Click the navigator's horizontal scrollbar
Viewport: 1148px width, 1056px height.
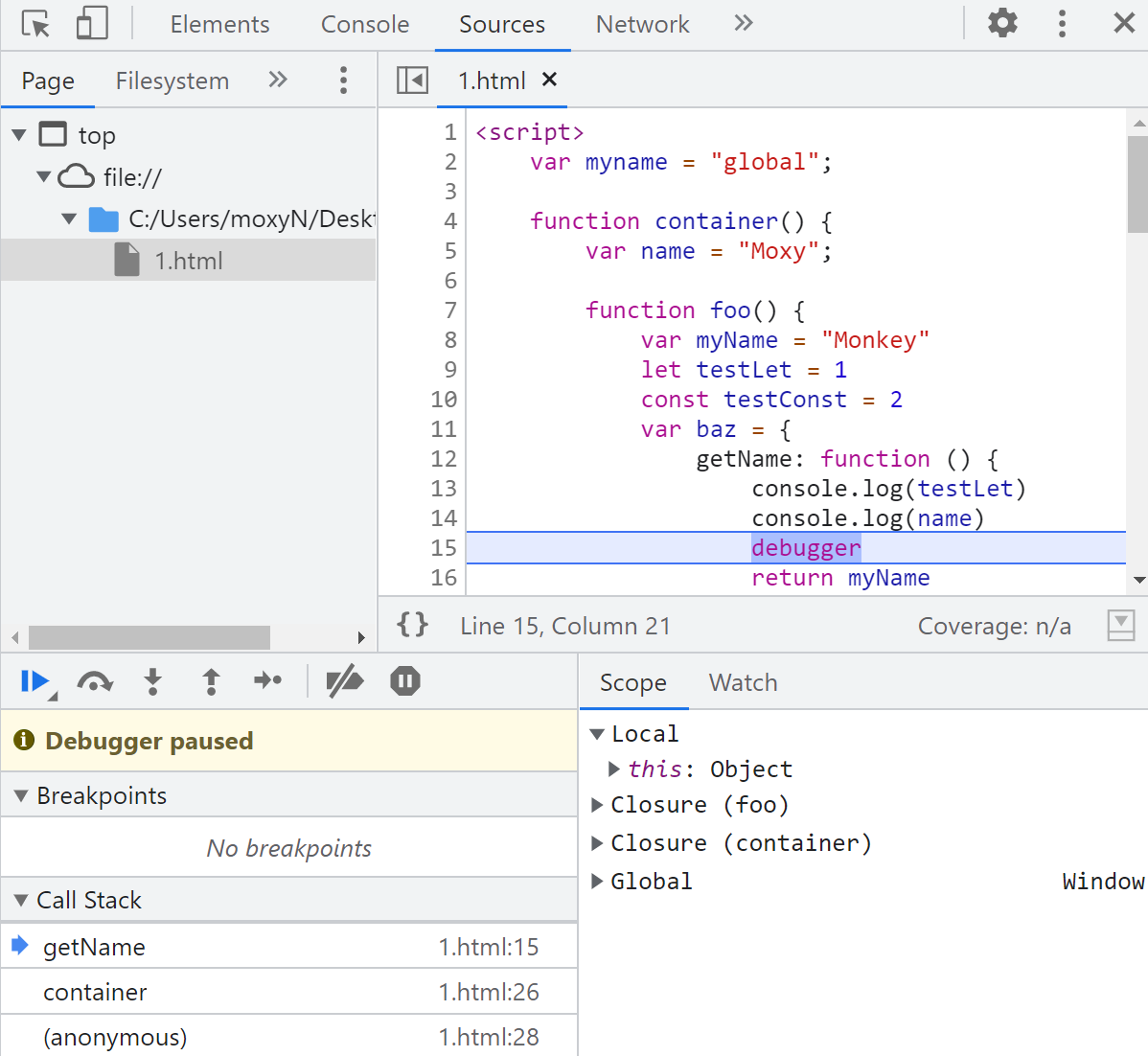pos(149,637)
